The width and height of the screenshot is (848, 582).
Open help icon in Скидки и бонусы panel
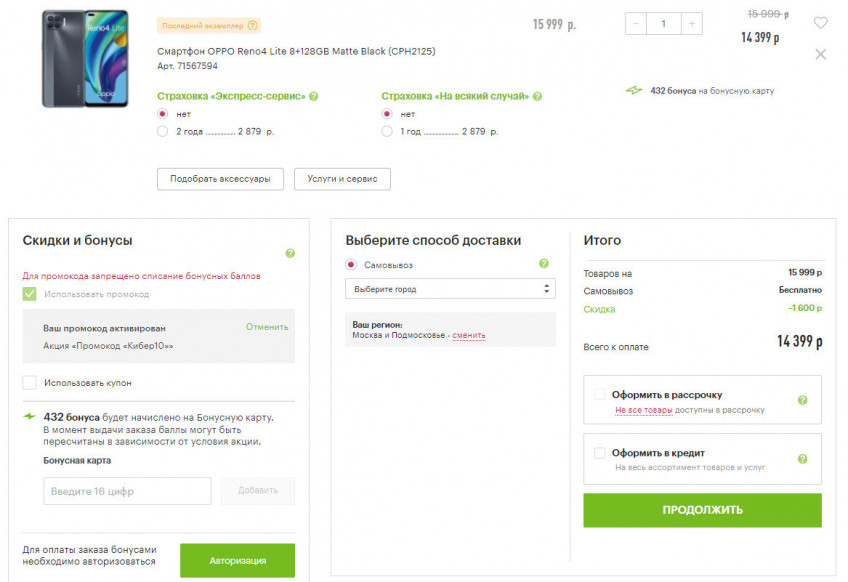click(x=290, y=254)
